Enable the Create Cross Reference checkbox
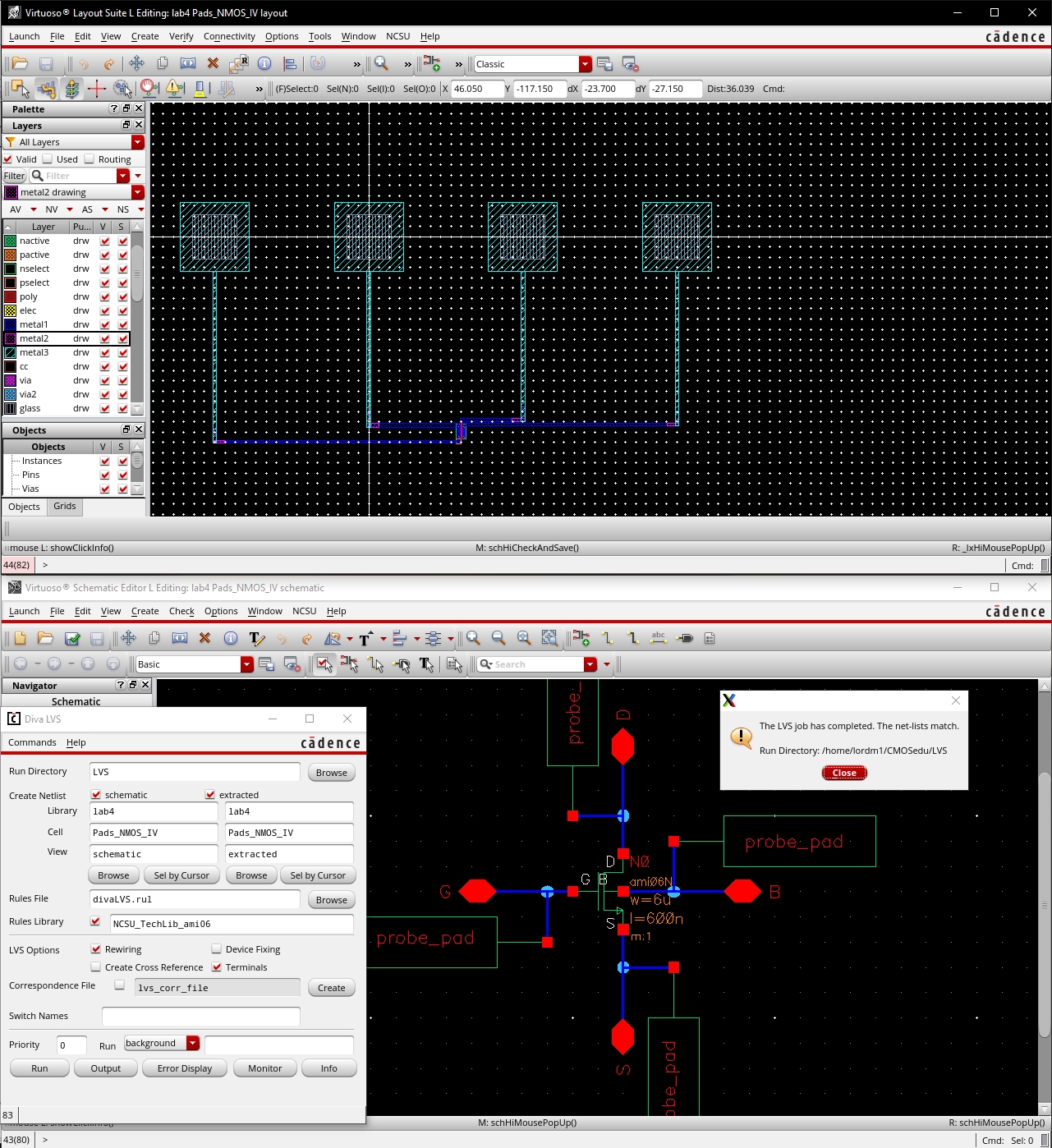The height and width of the screenshot is (1148, 1052). 96,967
